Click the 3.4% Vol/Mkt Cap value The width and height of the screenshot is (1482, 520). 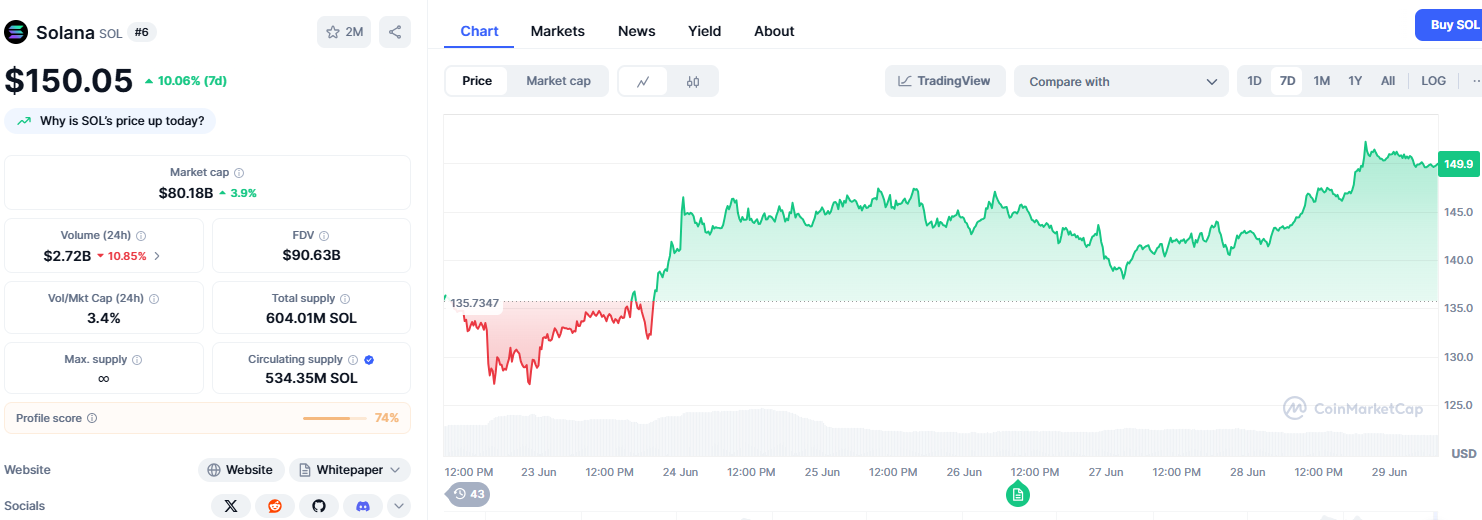[104, 318]
